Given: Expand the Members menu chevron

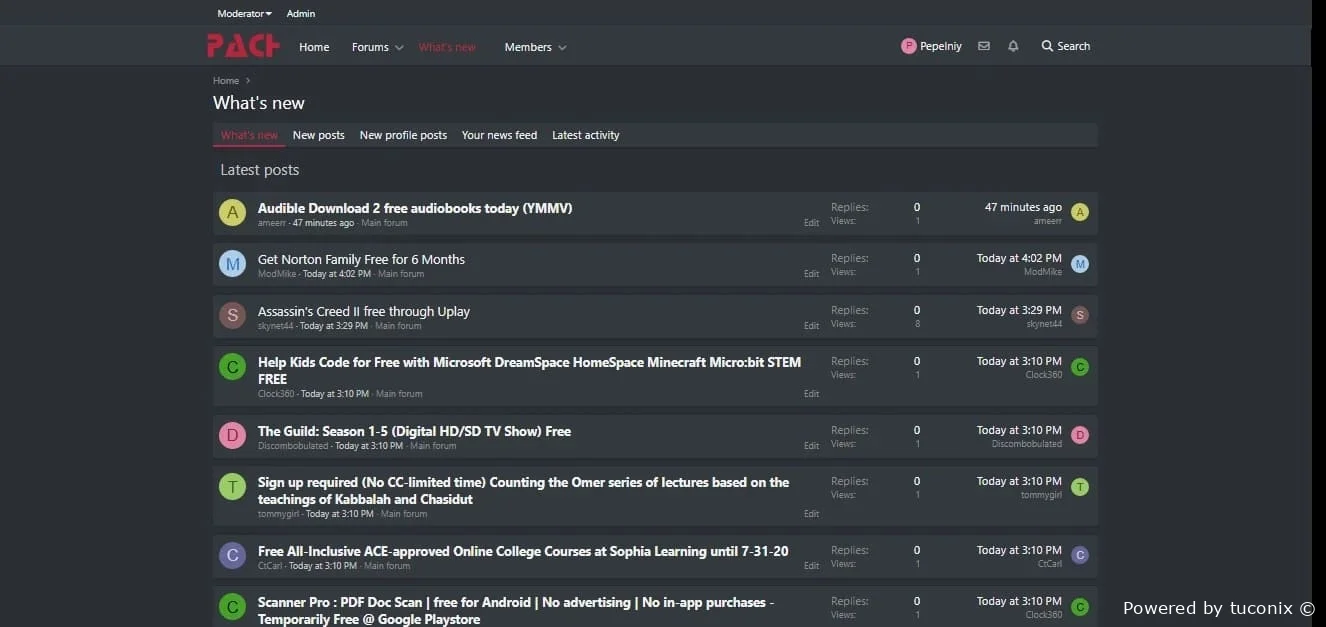Looking at the screenshot, I should pyautogui.click(x=562, y=48).
